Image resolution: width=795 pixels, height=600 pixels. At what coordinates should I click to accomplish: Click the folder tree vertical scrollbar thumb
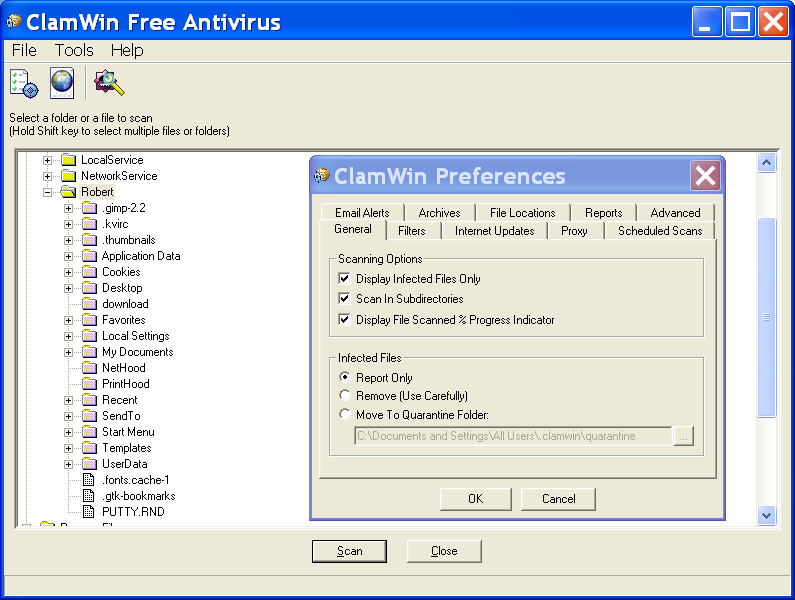pyautogui.click(x=767, y=317)
